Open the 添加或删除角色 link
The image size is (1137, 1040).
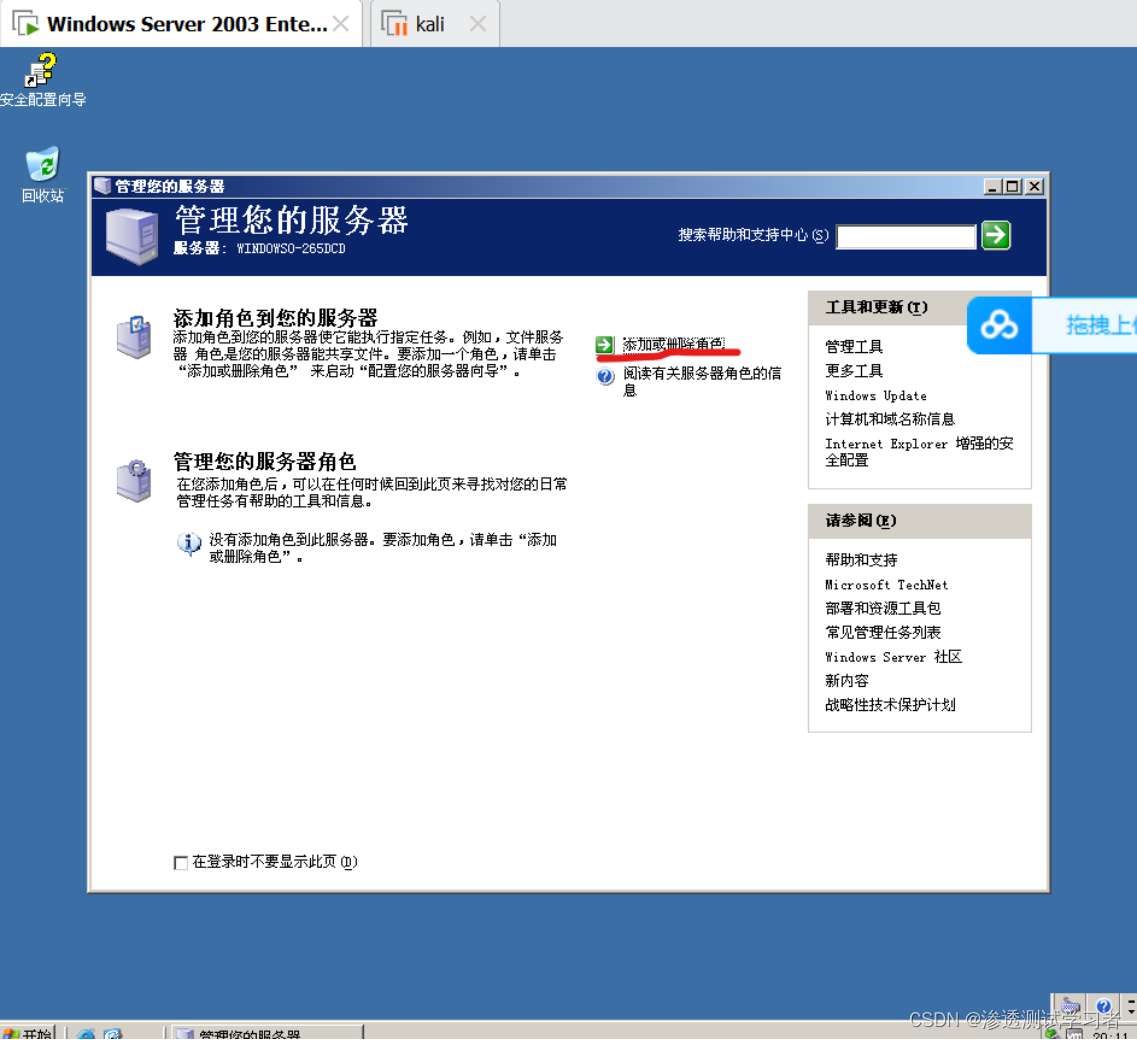click(674, 344)
